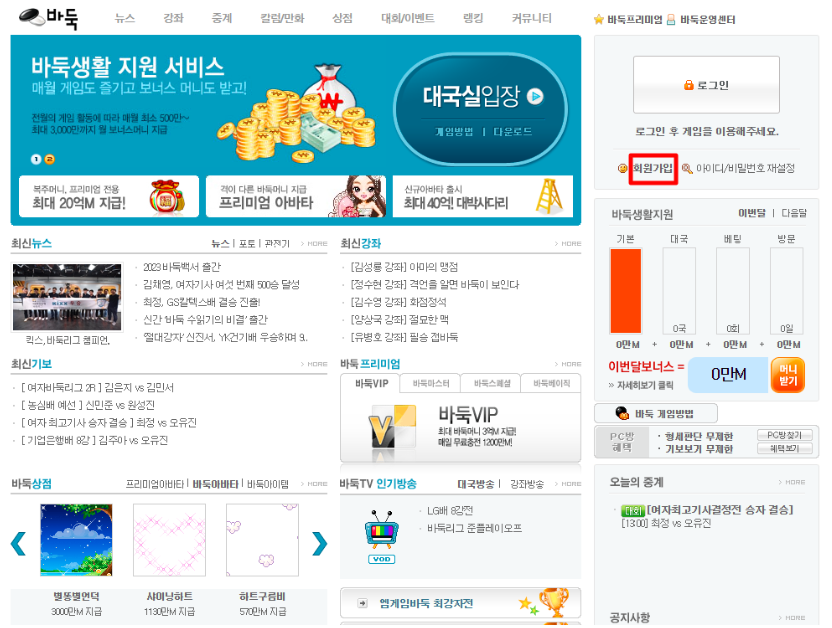
Task: Switch to 바둑마스터 tab
Action: pyautogui.click(x=430, y=383)
